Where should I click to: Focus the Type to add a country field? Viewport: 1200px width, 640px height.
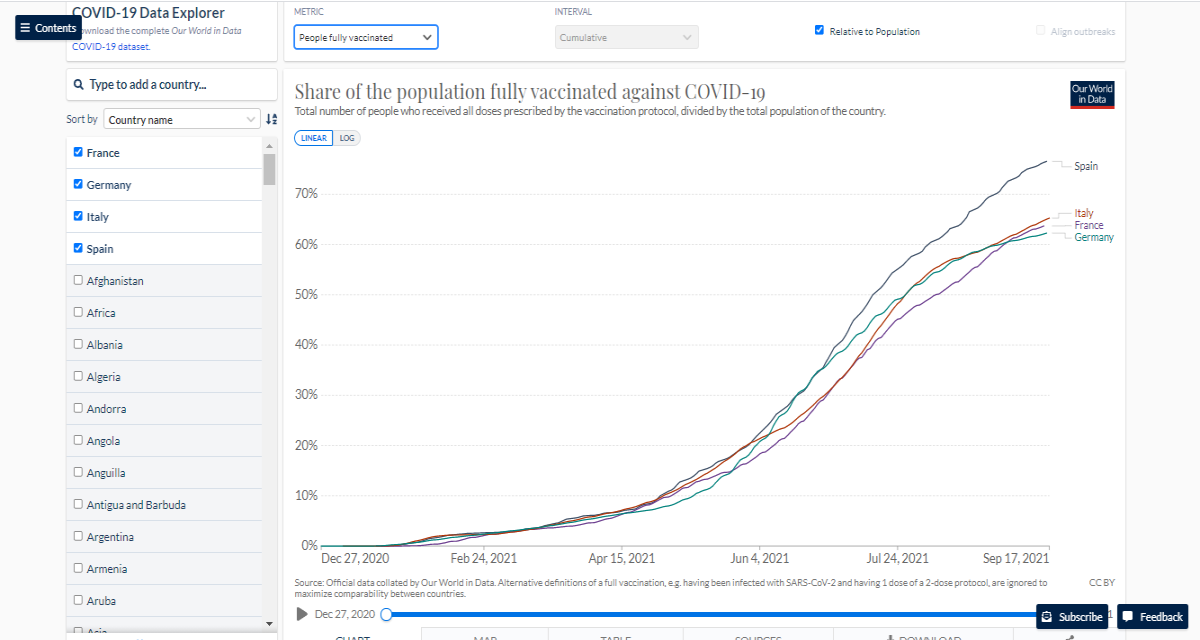(x=171, y=85)
